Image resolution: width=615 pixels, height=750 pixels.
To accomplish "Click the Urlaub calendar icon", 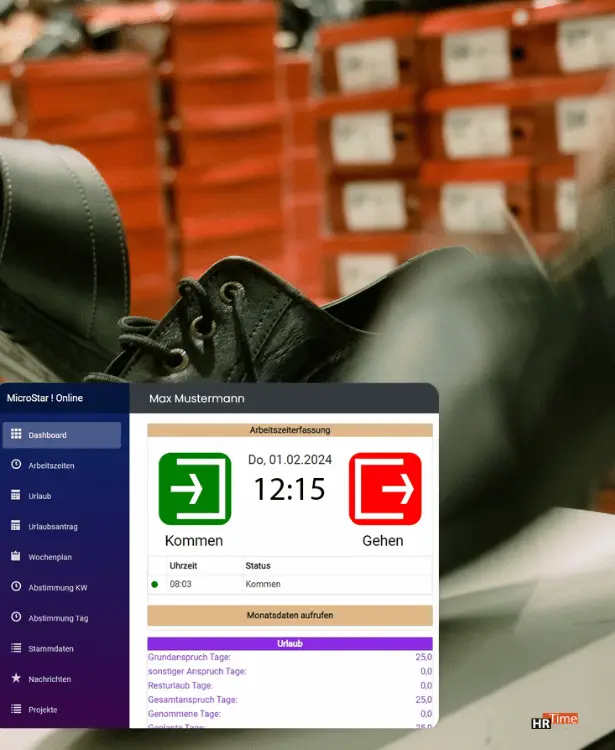I will tap(16, 495).
